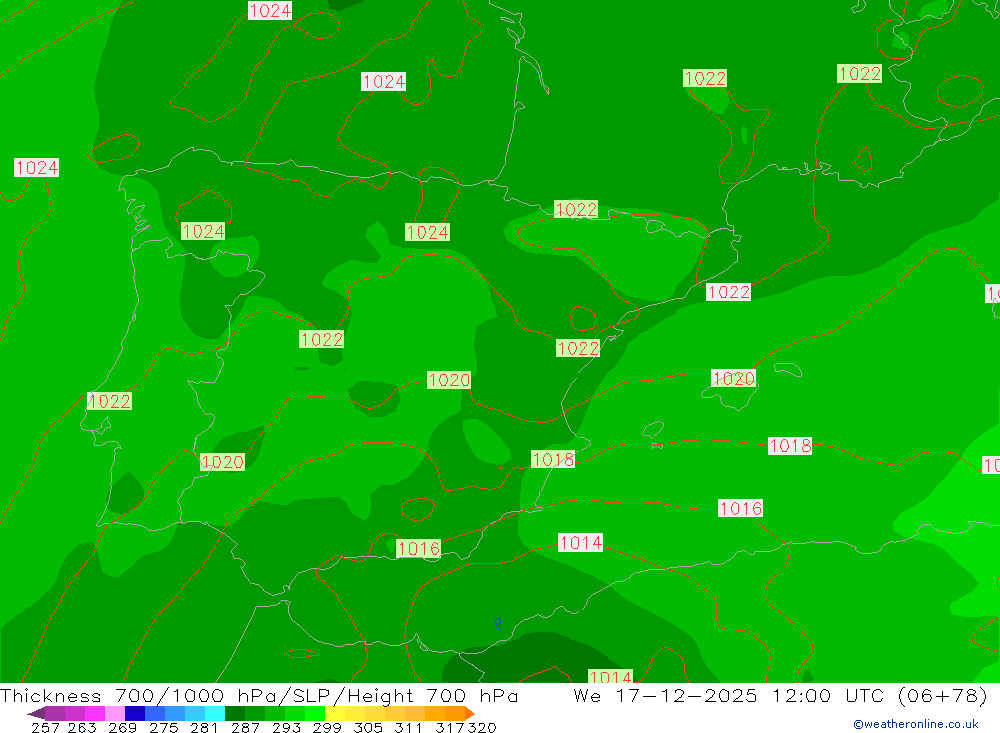Select the darkest green legend swatch
Image resolution: width=1000 pixels, height=733 pixels.
tap(235, 713)
